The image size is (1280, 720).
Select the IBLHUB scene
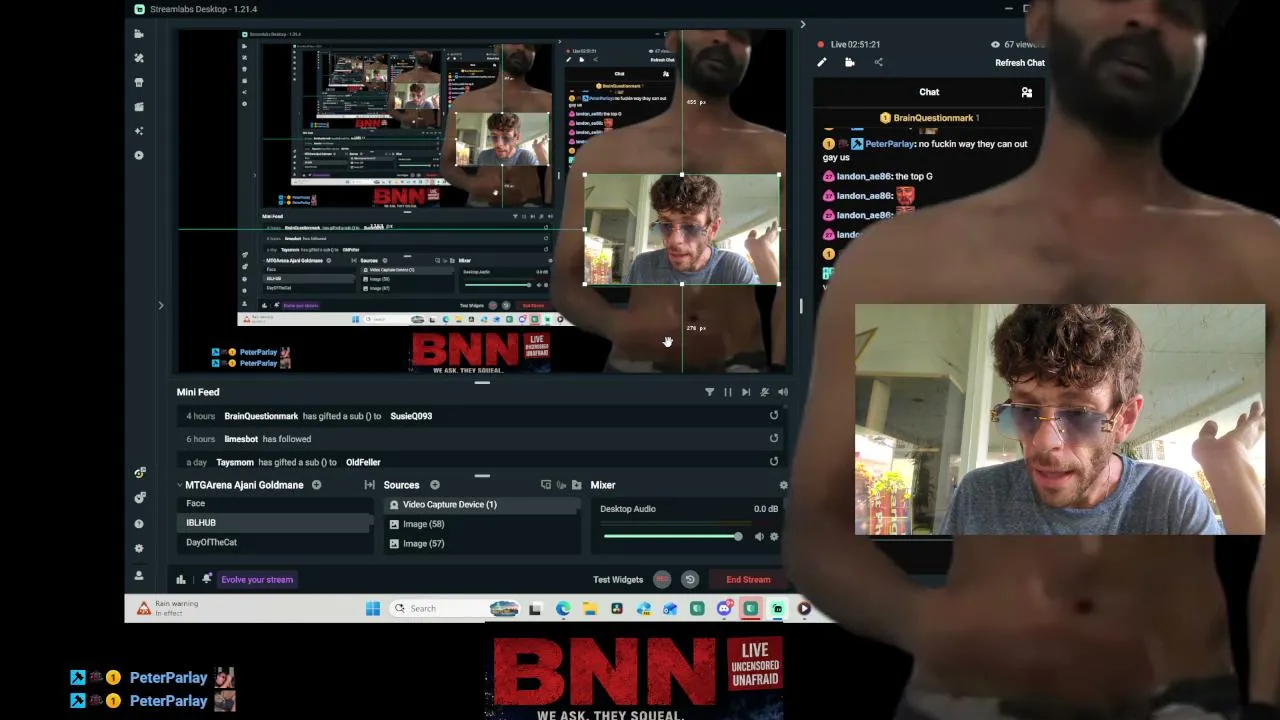pos(275,523)
